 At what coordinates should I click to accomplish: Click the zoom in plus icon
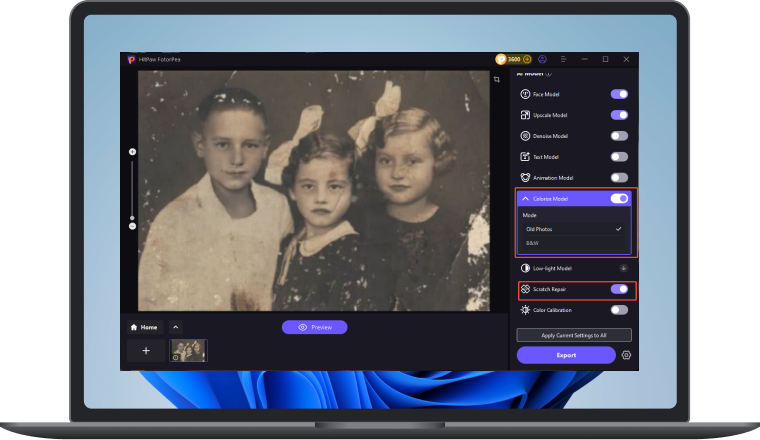coord(132,151)
